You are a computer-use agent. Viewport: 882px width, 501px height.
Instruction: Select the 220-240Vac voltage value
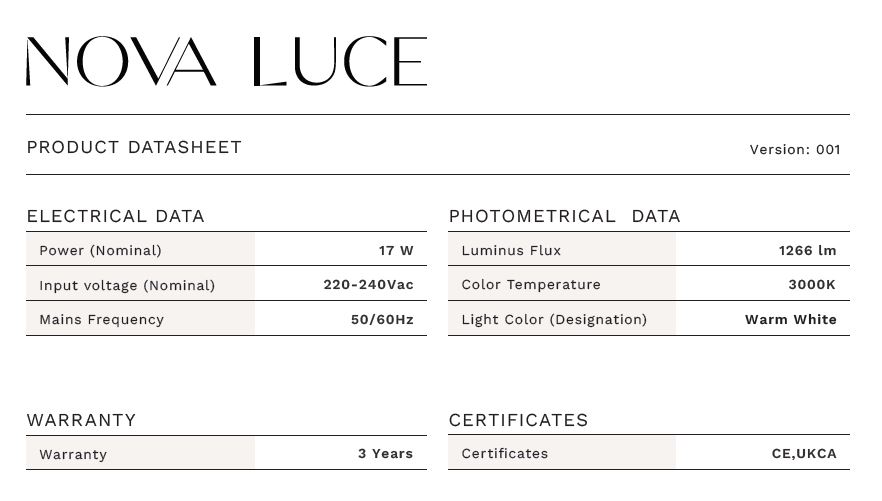(x=368, y=285)
